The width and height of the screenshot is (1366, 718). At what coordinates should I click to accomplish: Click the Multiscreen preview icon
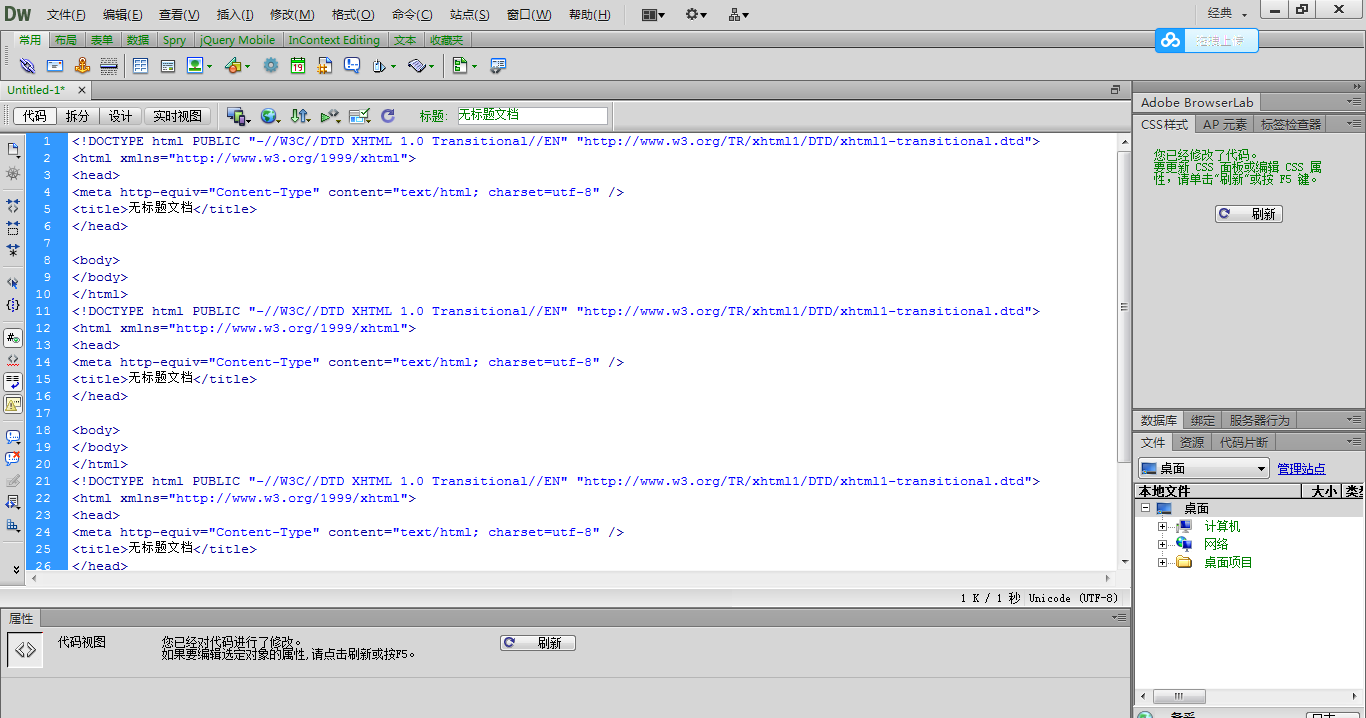[x=238, y=116]
